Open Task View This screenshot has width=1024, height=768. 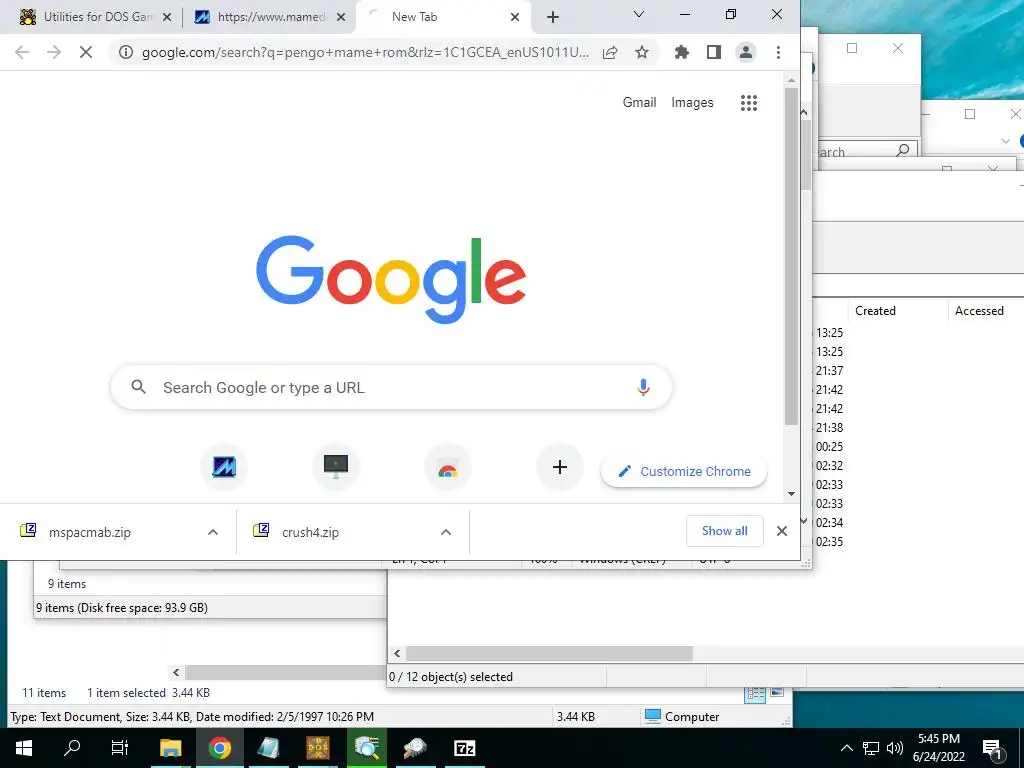point(120,748)
